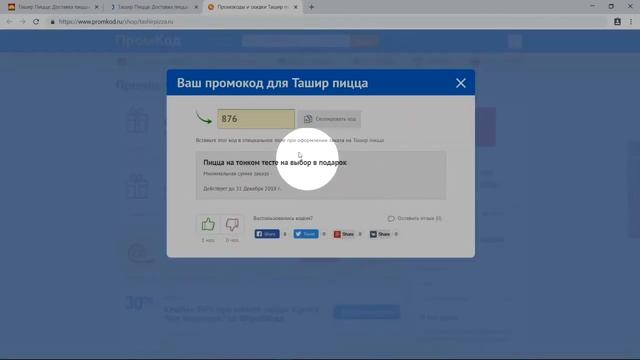Copy the promo code with Скопировать код

point(330,119)
